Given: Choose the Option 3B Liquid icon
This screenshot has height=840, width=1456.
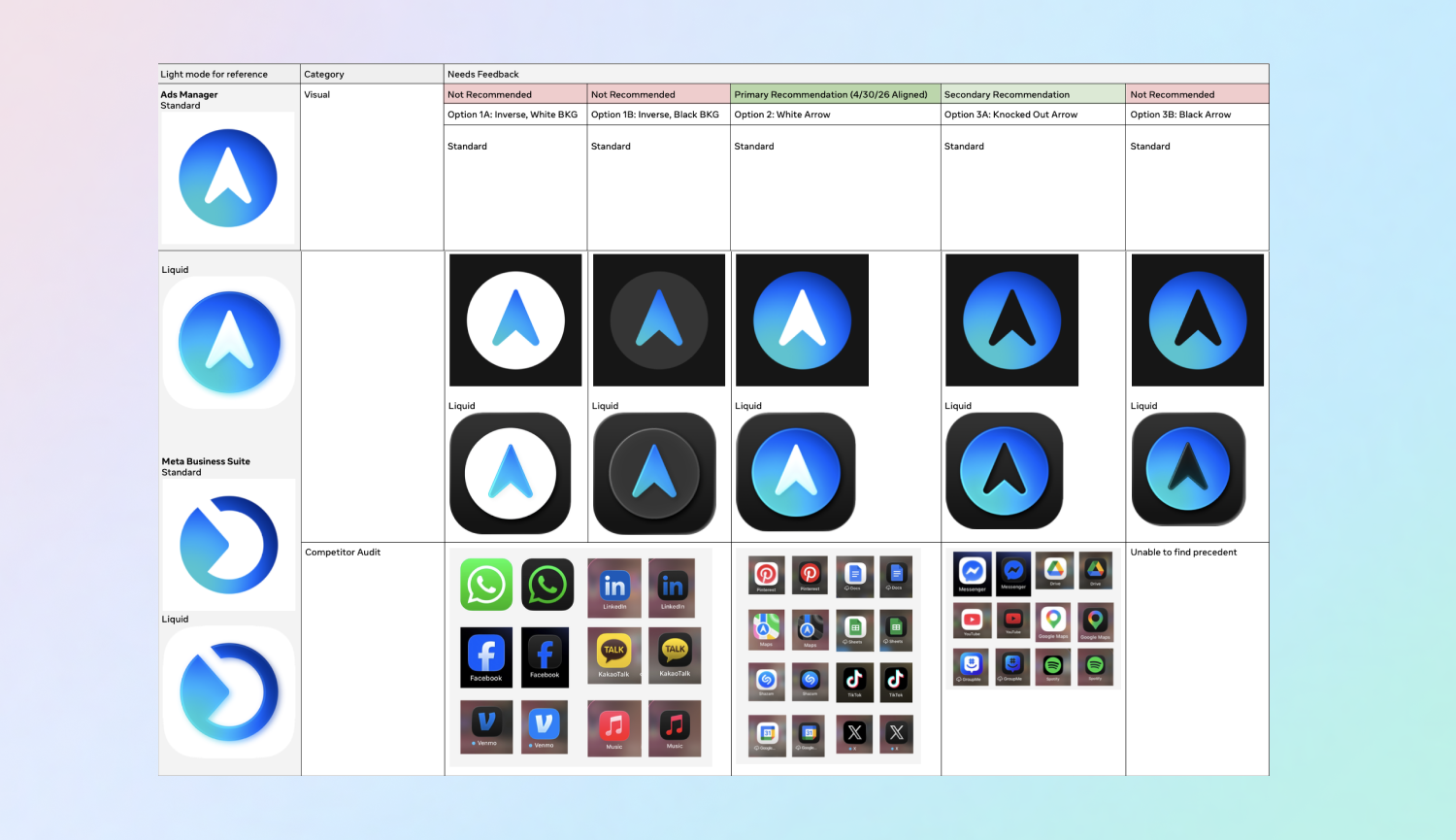Looking at the screenshot, I should point(1188,469).
